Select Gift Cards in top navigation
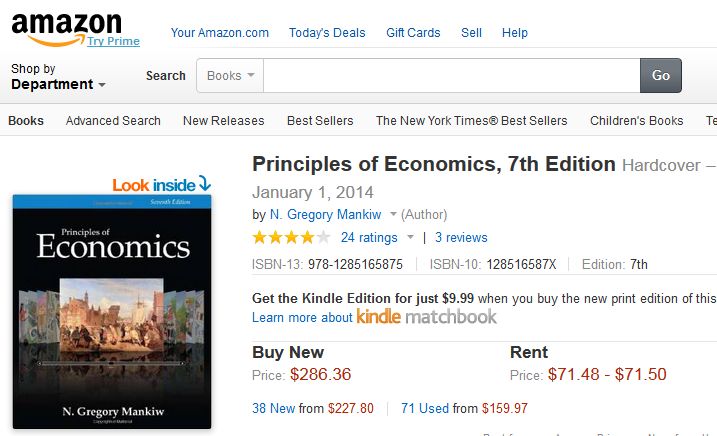This screenshot has width=717, height=436. (x=413, y=33)
